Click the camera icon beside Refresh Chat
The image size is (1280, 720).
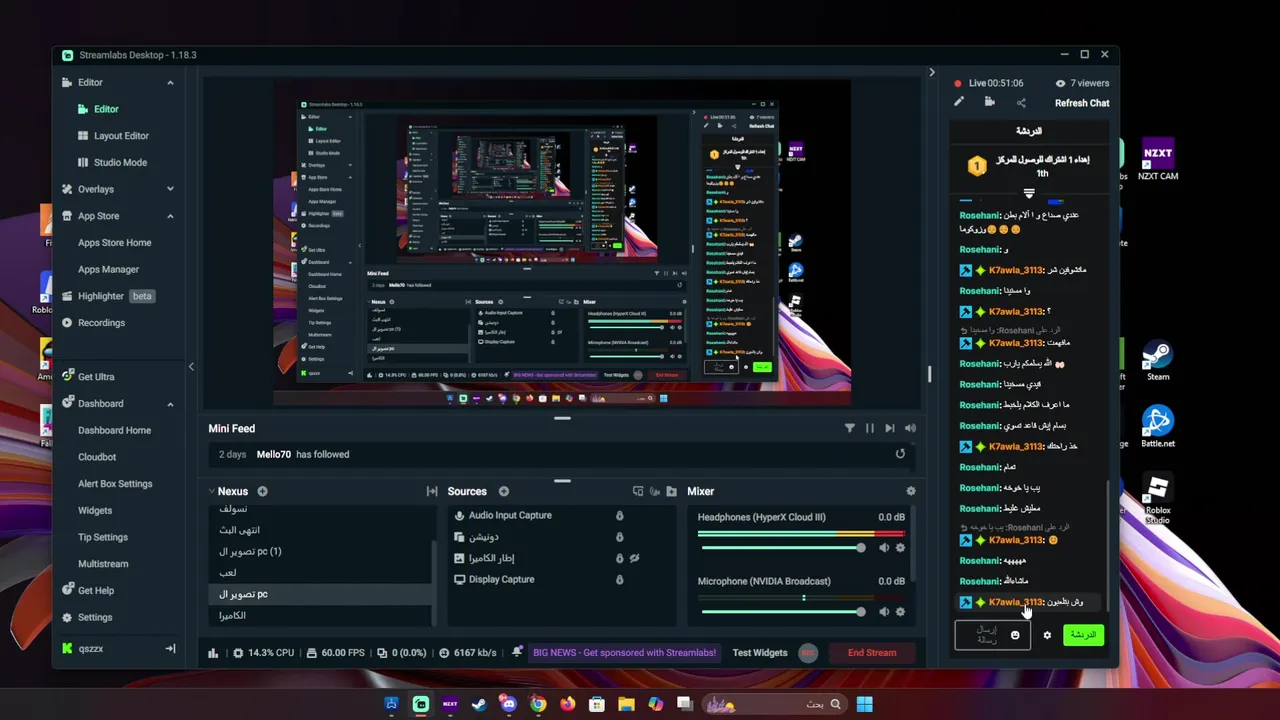point(989,102)
